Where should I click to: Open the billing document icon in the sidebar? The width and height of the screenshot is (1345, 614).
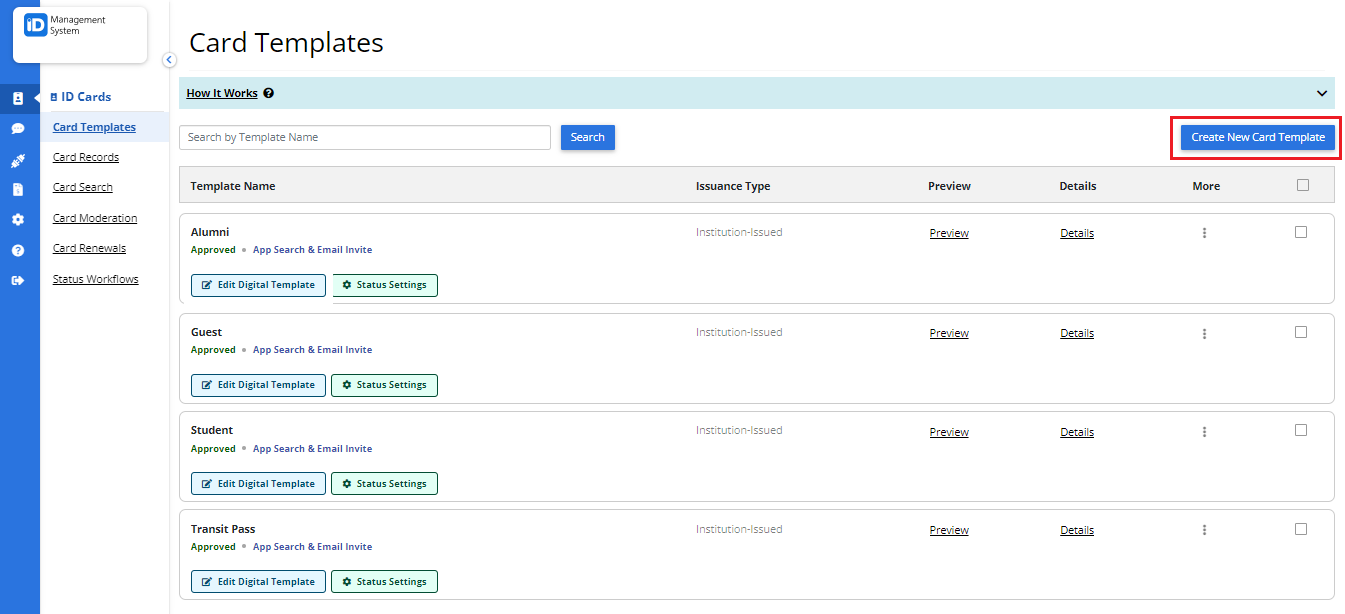pos(19,191)
